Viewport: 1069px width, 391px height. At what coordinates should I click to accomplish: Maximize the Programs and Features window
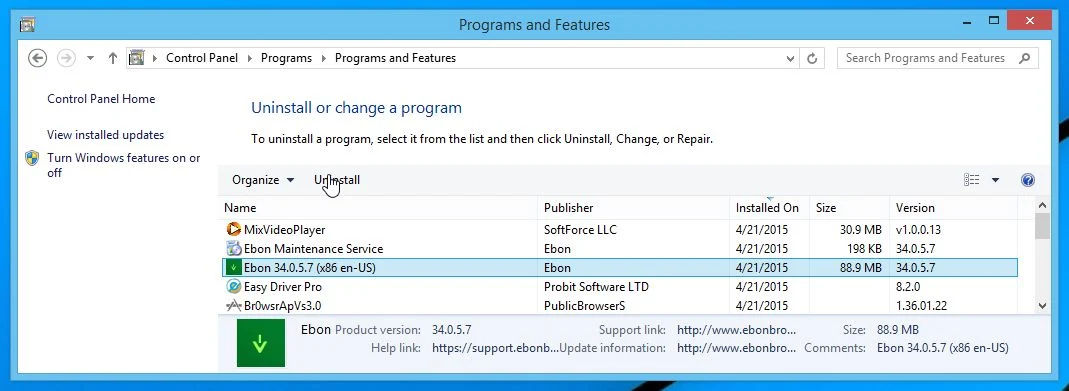coord(995,21)
